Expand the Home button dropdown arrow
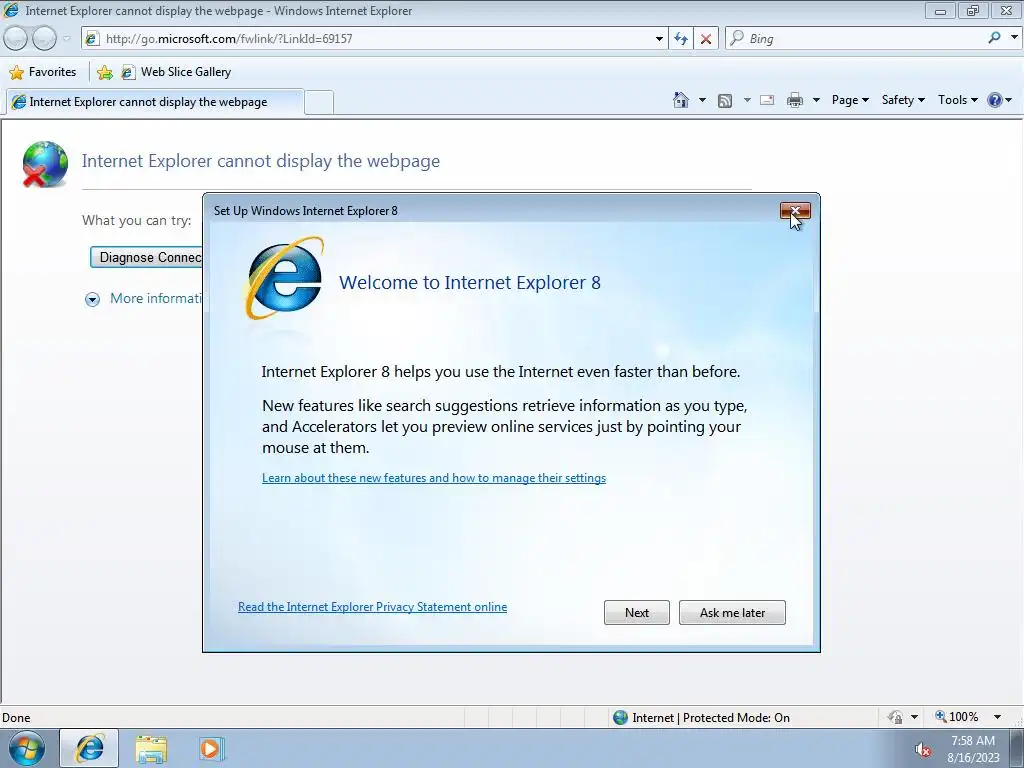This screenshot has height=768, width=1024. point(702,100)
